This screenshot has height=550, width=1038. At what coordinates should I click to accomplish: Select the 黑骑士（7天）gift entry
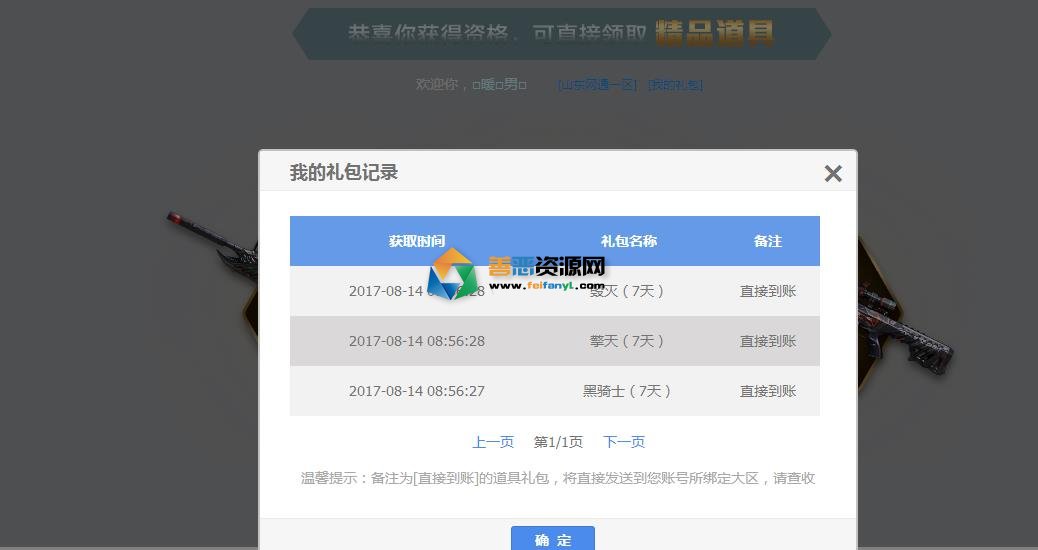tap(628, 391)
